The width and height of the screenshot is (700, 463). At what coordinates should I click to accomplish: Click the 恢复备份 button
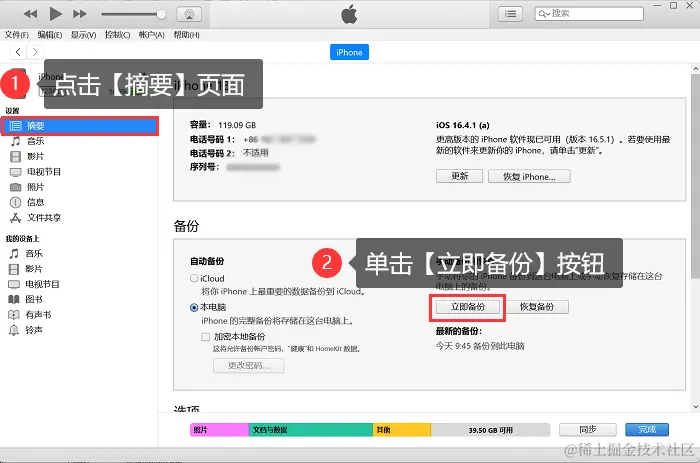[537, 307]
